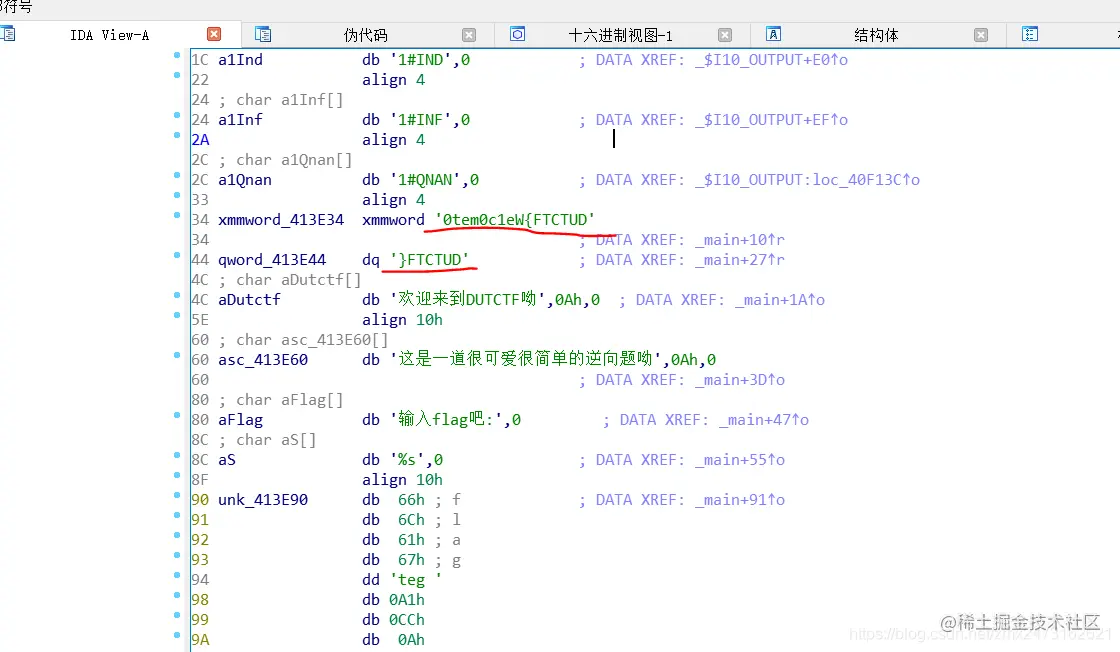Click address 34 beside xmmword_413E34
Image resolution: width=1120 pixels, height=652 pixels.
200,219
